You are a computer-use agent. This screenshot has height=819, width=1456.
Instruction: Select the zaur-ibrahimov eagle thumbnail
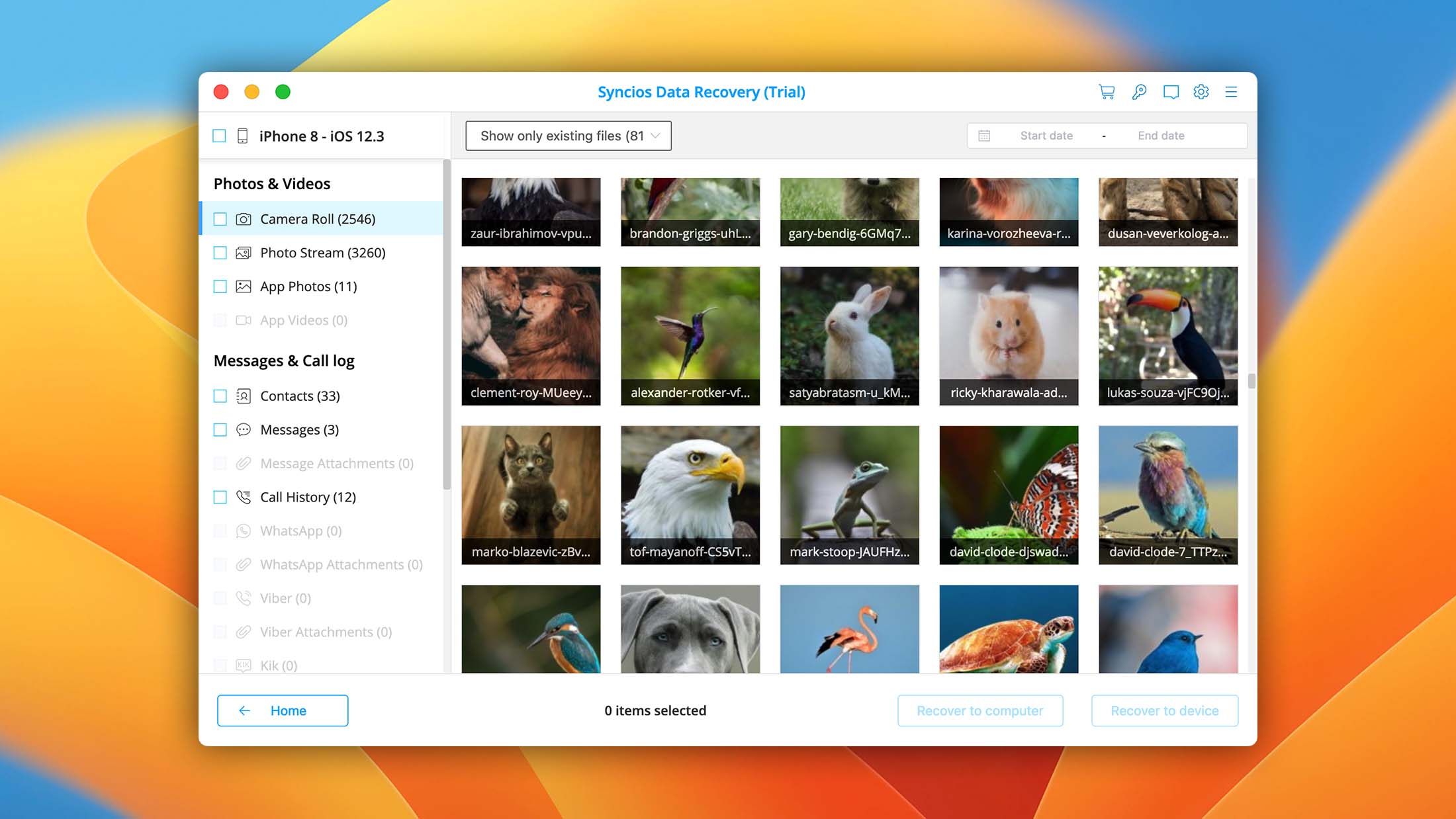click(x=531, y=212)
